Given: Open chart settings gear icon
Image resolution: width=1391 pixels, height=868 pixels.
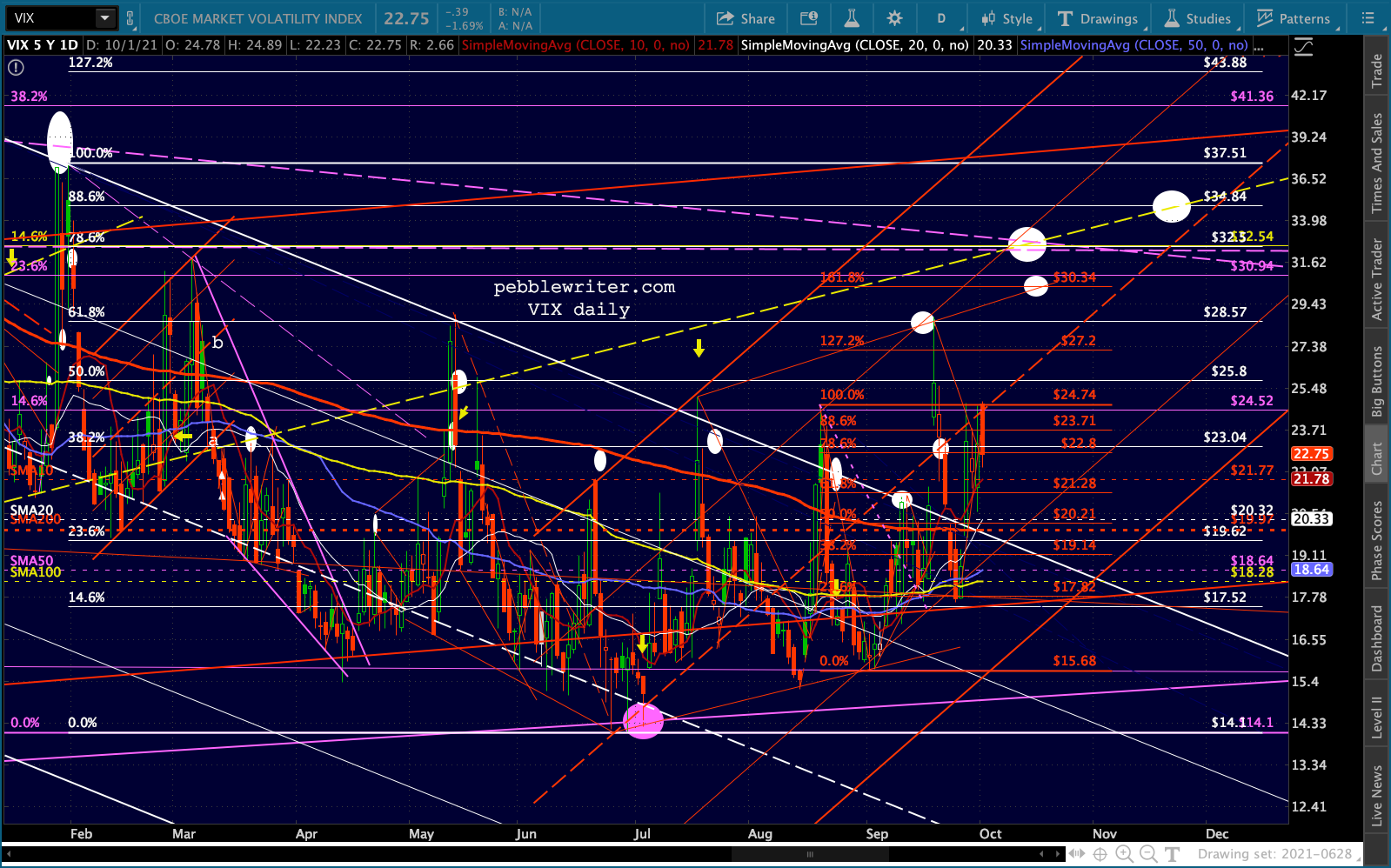Looking at the screenshot, I should tap(894, 18).
